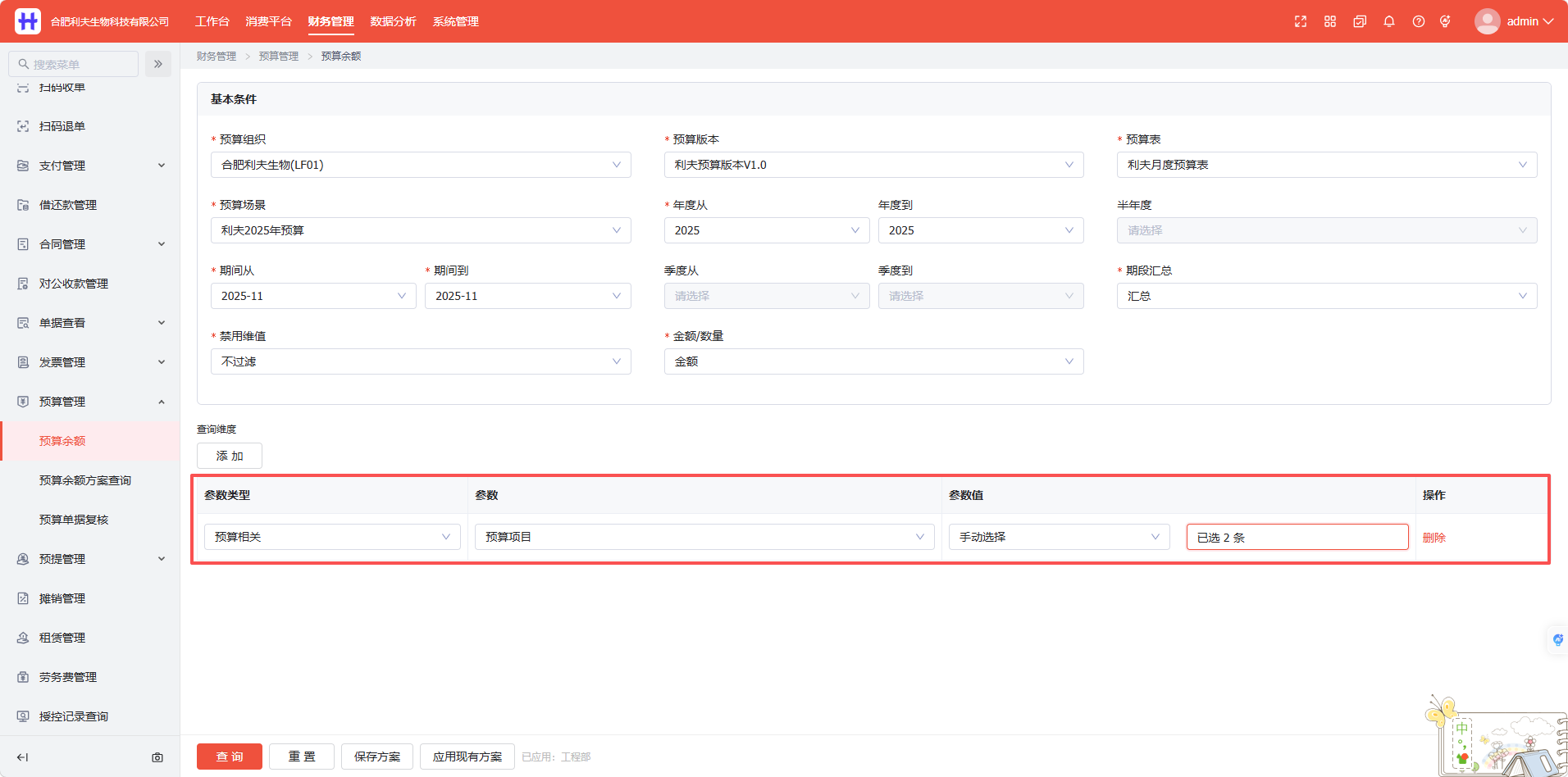Click the input-method 中 icon in corner
This screenshot has height=777, width=1568.
(x=1462, y=728)
